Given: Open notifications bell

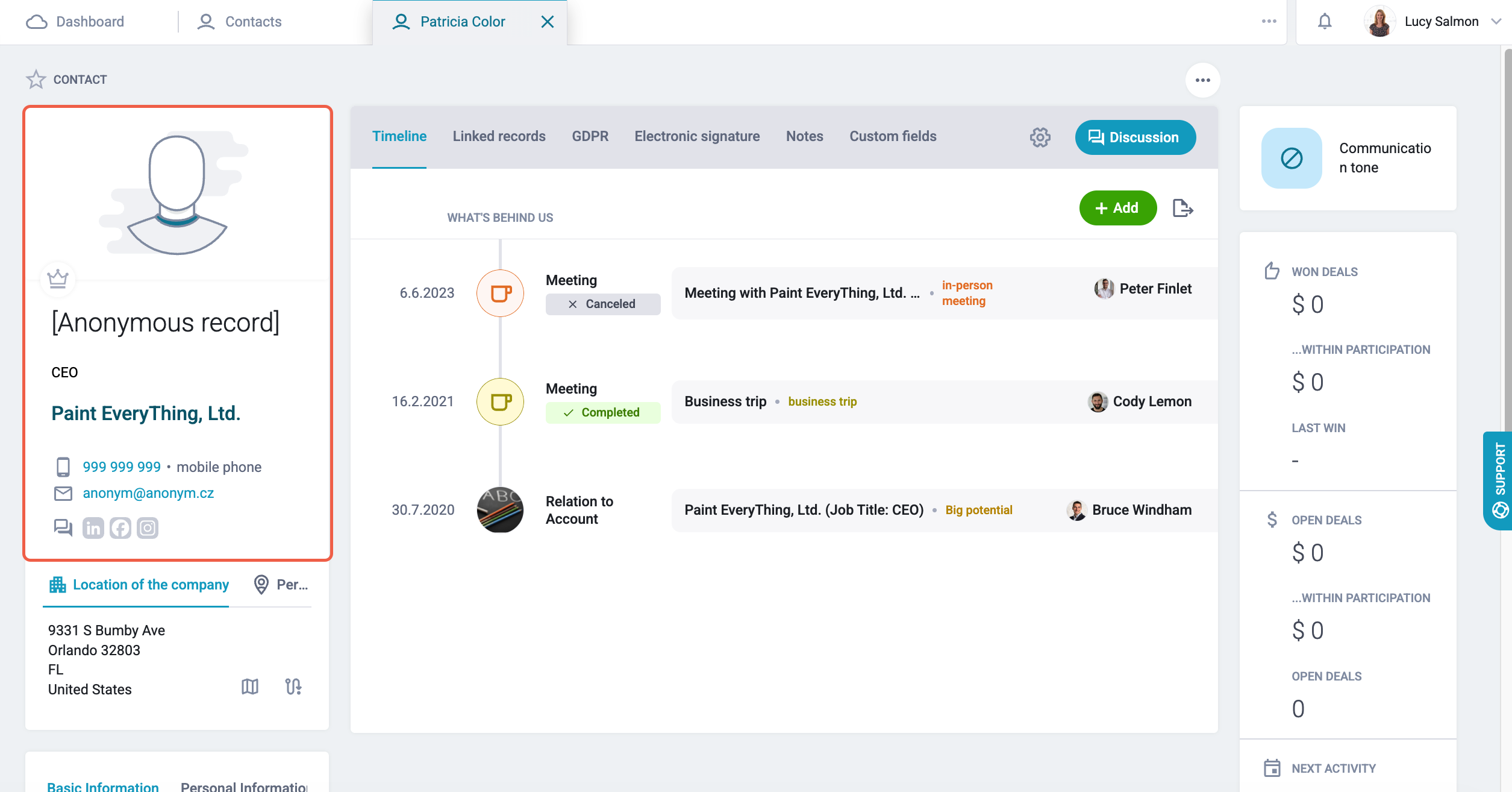Looking at the screenshot, I should pos(1325,22).
